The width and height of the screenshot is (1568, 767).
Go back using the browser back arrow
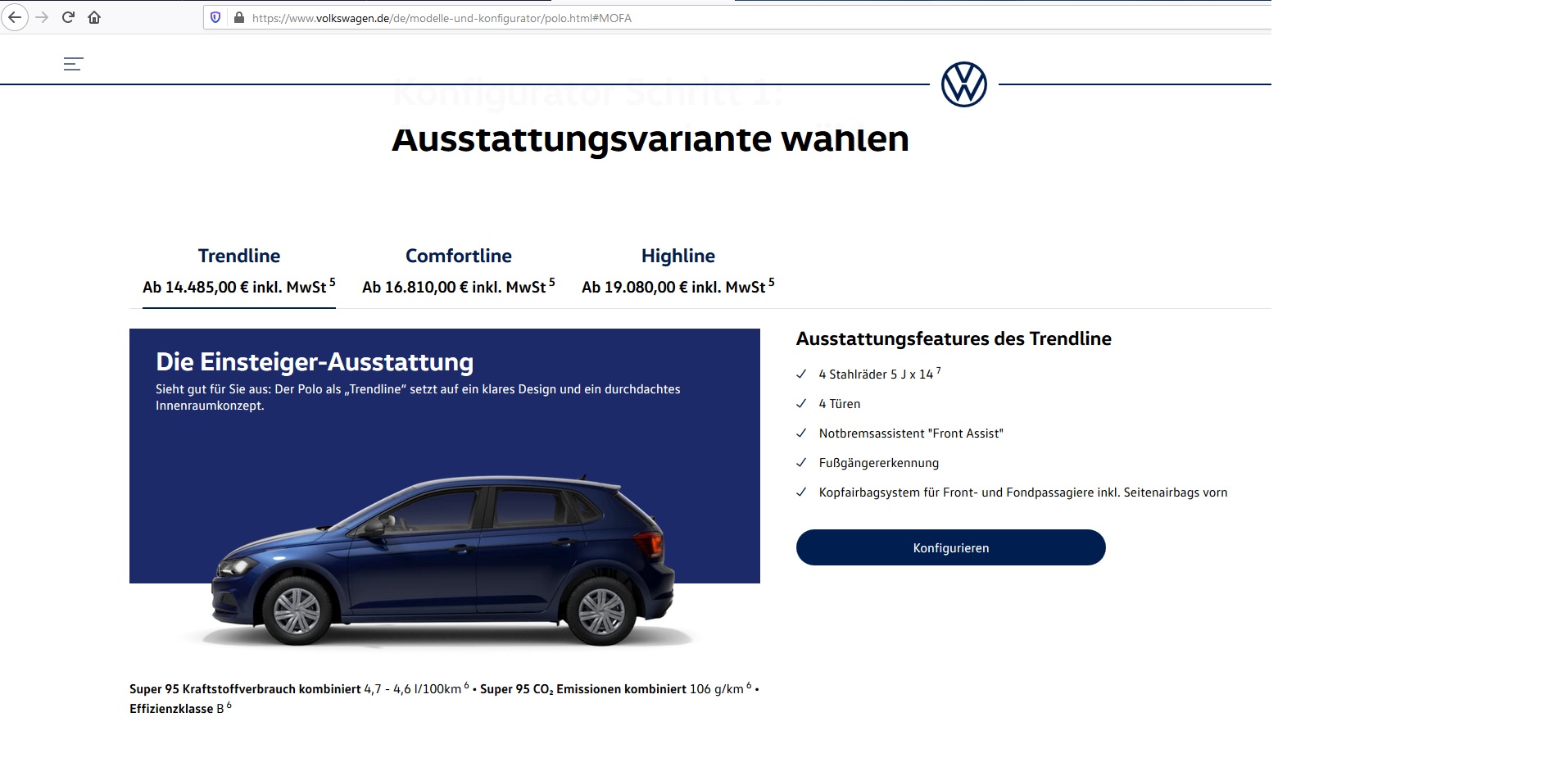(15, 17)
